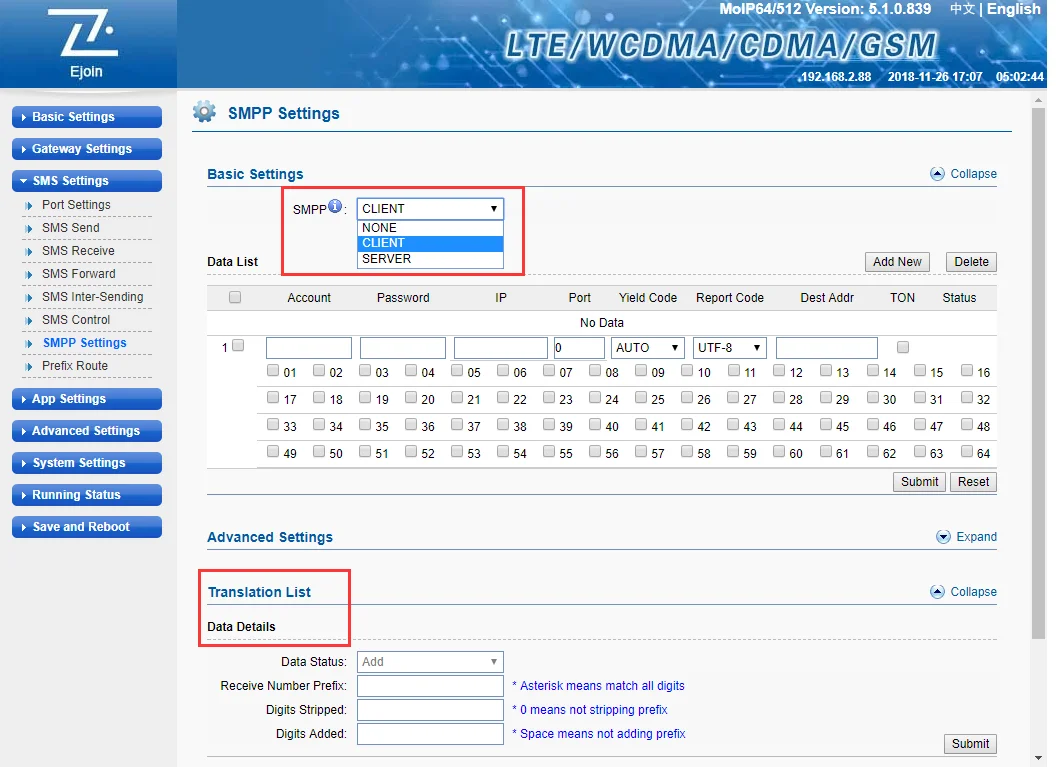Check the port 01 checkbox

273,371
